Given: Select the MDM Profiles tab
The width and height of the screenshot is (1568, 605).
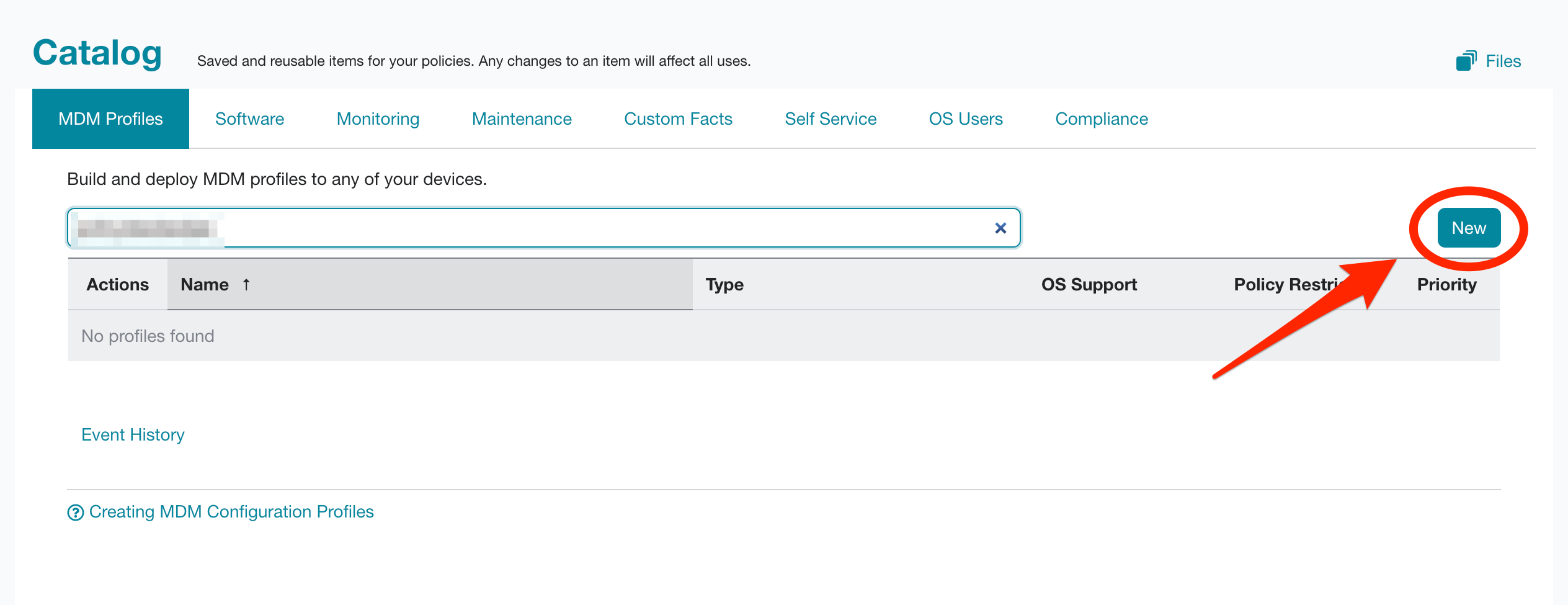Looking at the screenshot, I should click(110, 119).
